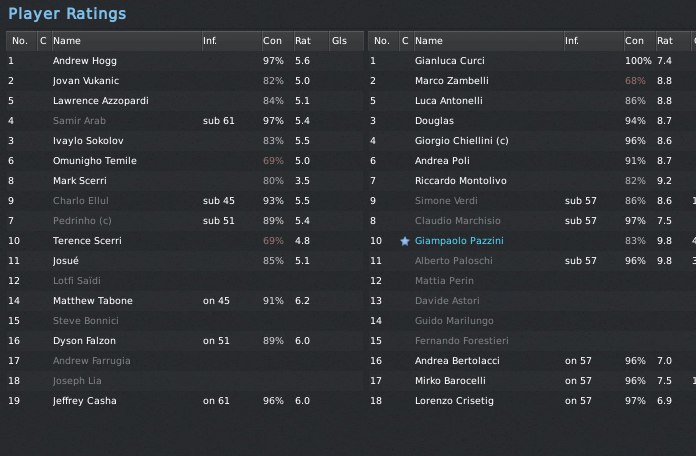Click the Player Ratings panel title
The width and height of the screenshot is (696, 456).
click(x=67, y=14)
